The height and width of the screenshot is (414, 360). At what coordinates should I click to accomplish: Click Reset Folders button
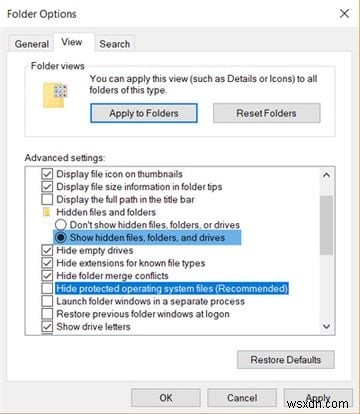pos(266,113)
